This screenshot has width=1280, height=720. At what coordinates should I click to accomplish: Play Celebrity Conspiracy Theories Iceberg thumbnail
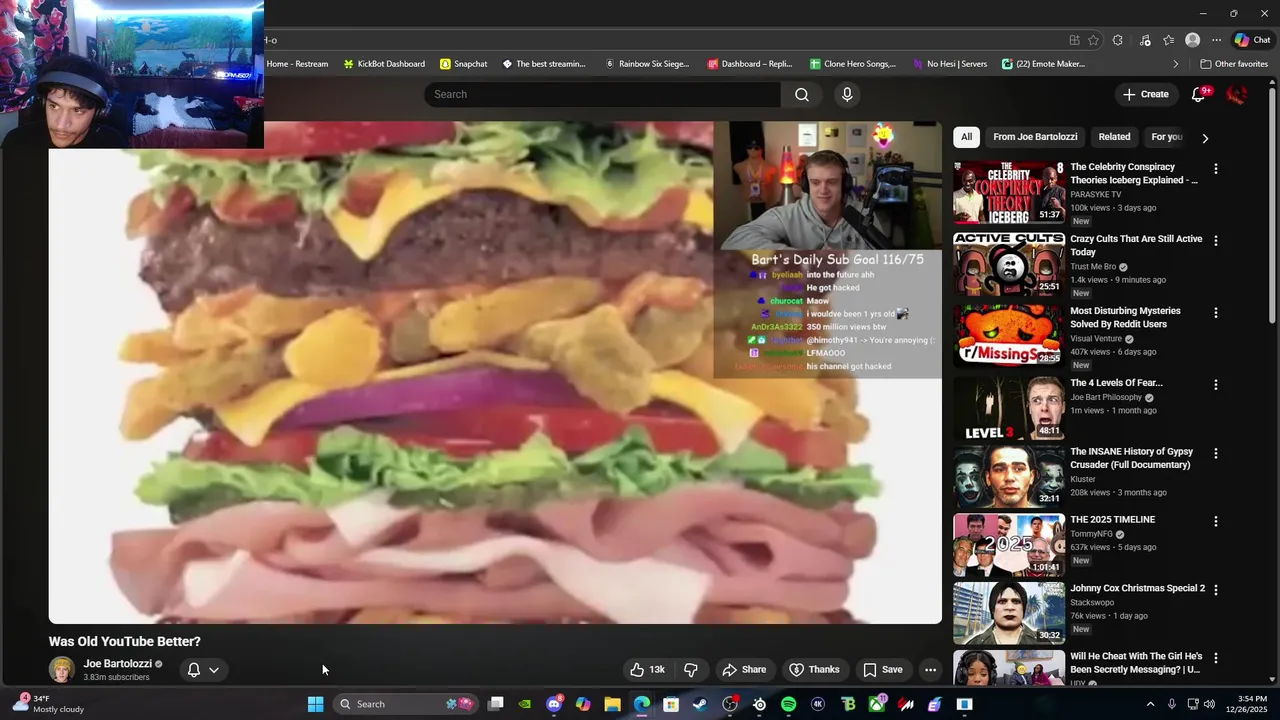(x=1009, y=192)
